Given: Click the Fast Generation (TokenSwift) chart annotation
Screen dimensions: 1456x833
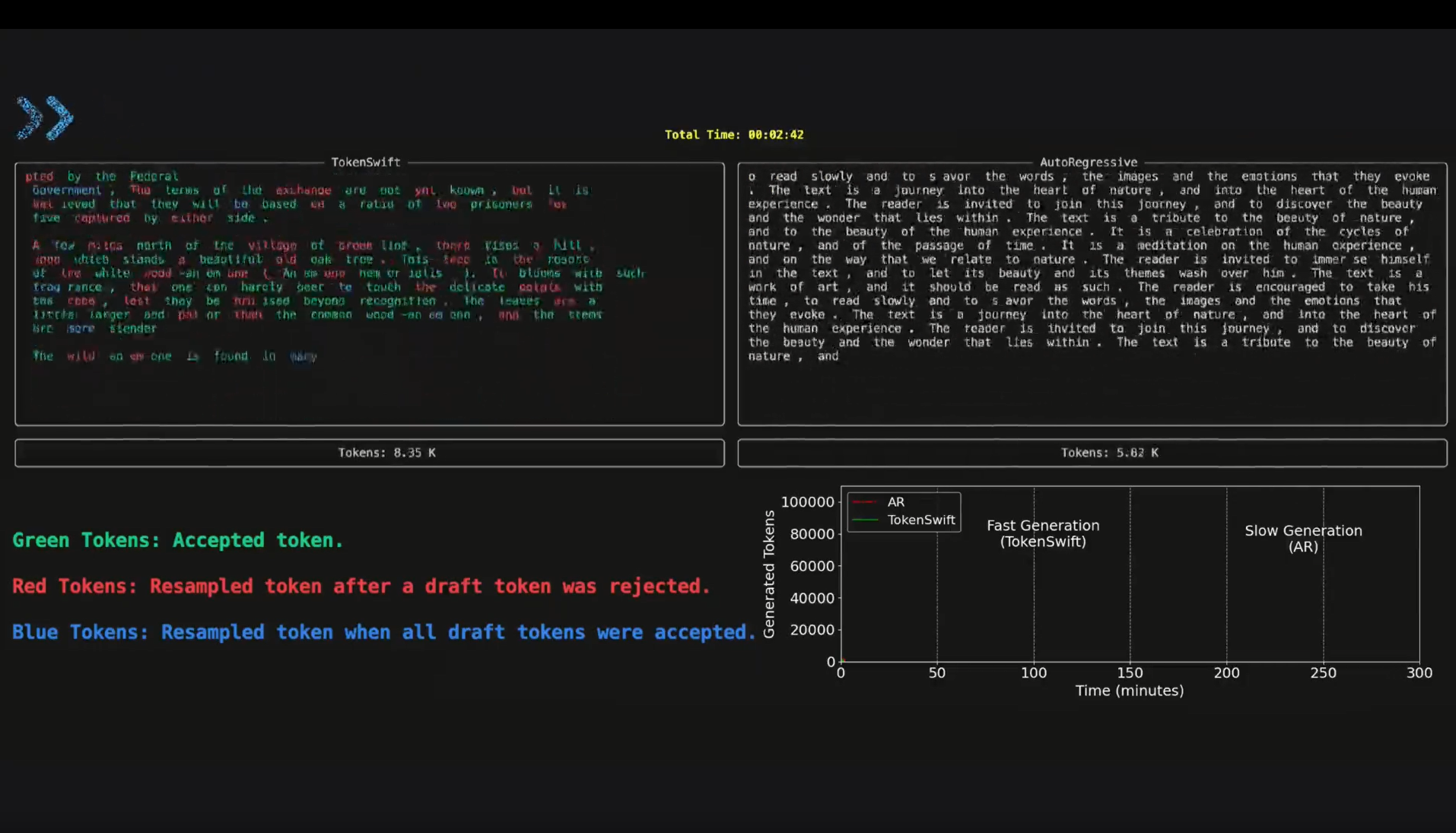Looking at the screenshot, I should pyautogui.click(x=1043, y=533).
